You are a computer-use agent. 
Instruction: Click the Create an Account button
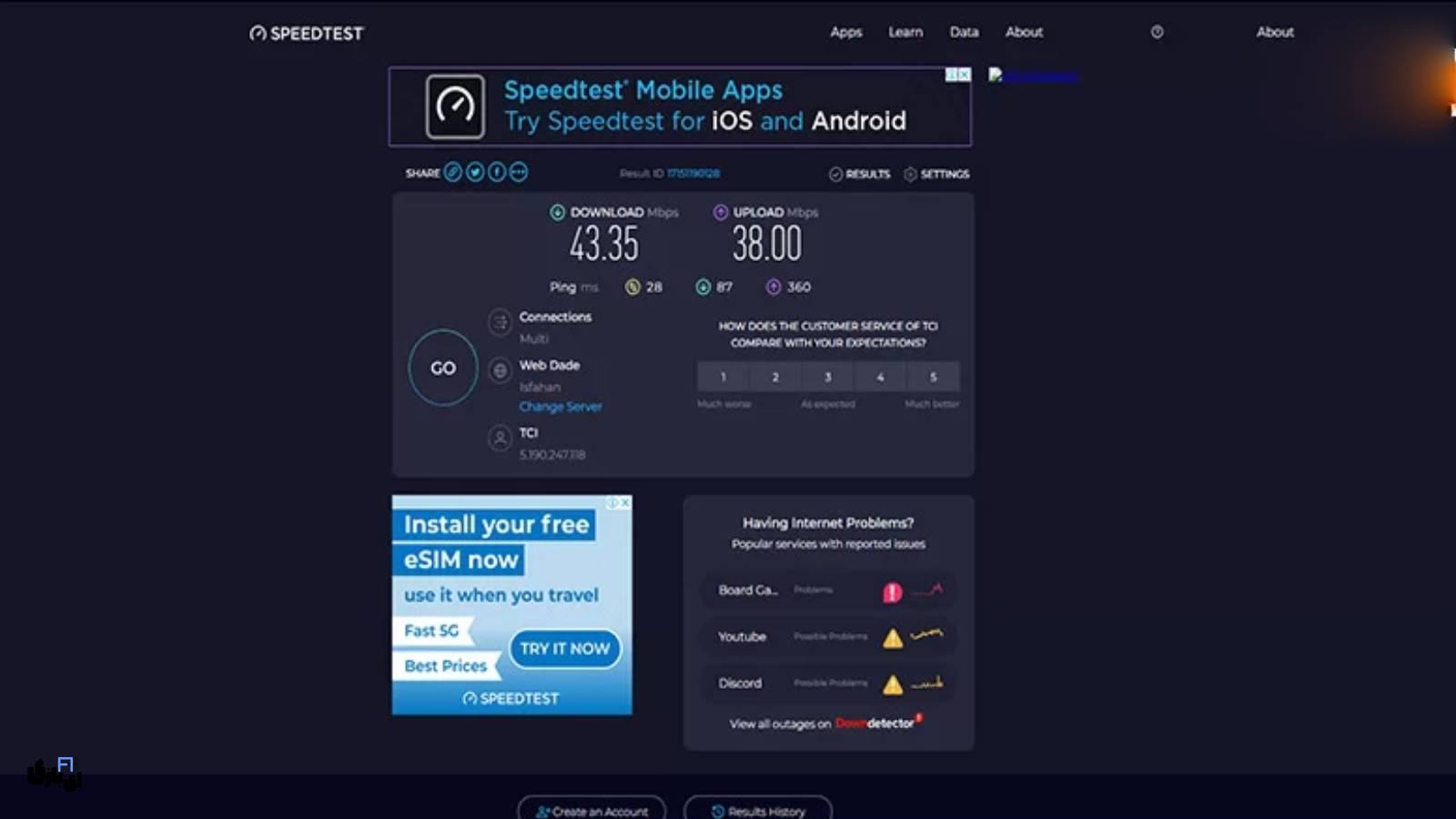(x=591, y=809)
